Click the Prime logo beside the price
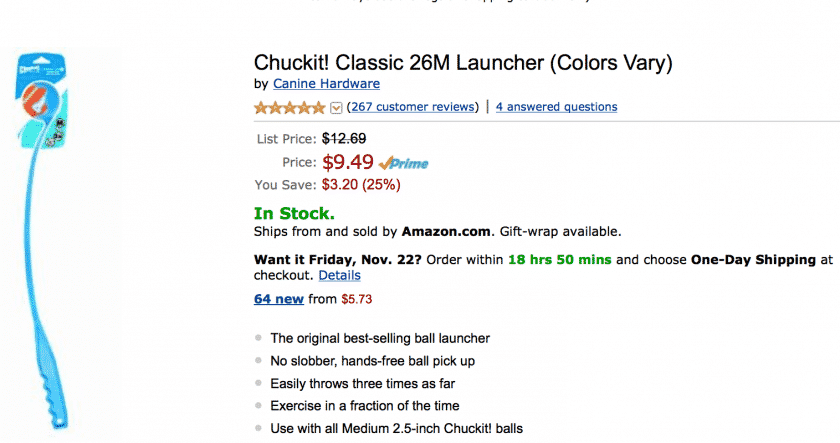This screenshot has height=443, width=840. tap(403, 163)
